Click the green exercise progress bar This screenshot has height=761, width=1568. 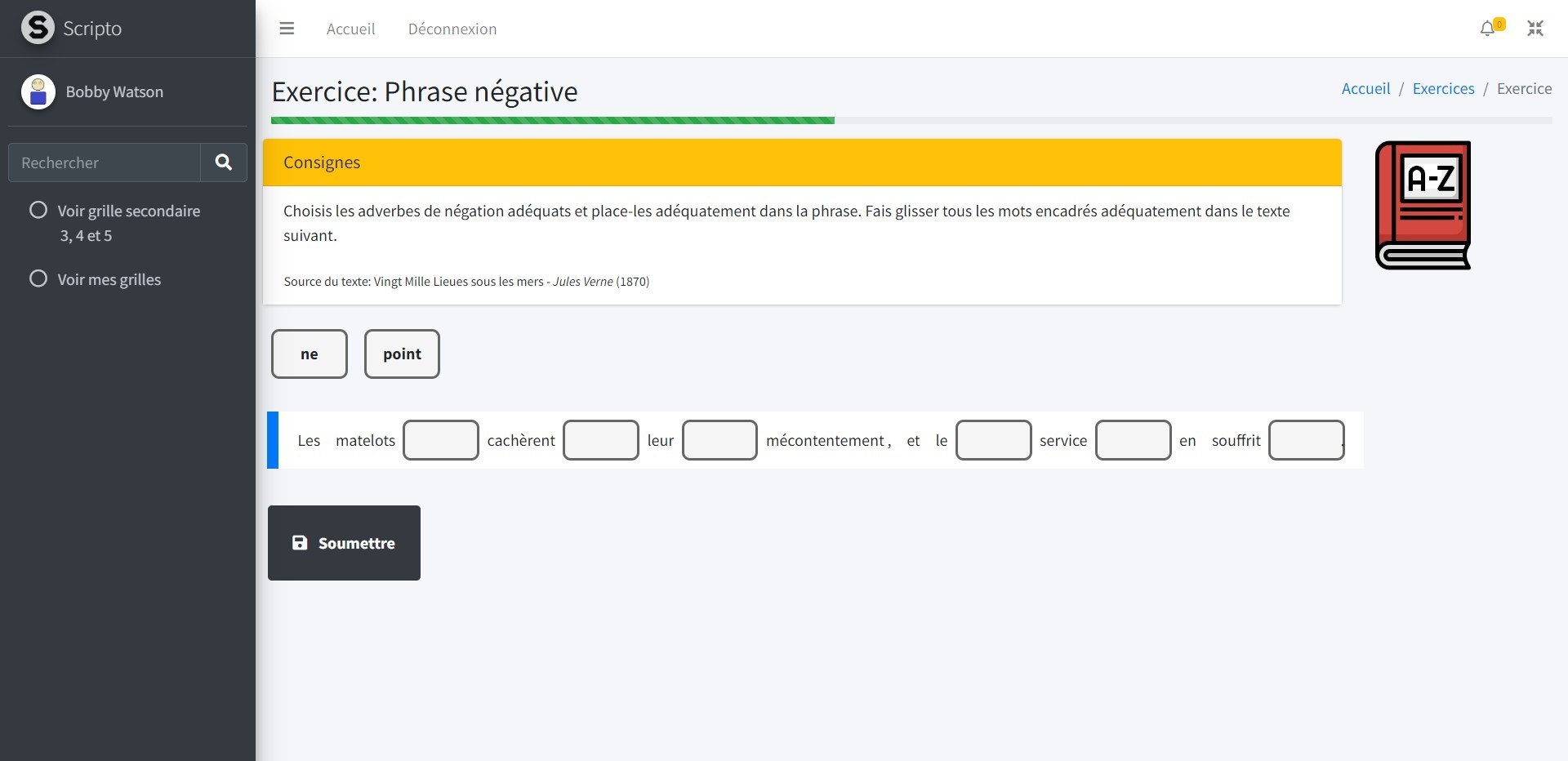(552, 121)
